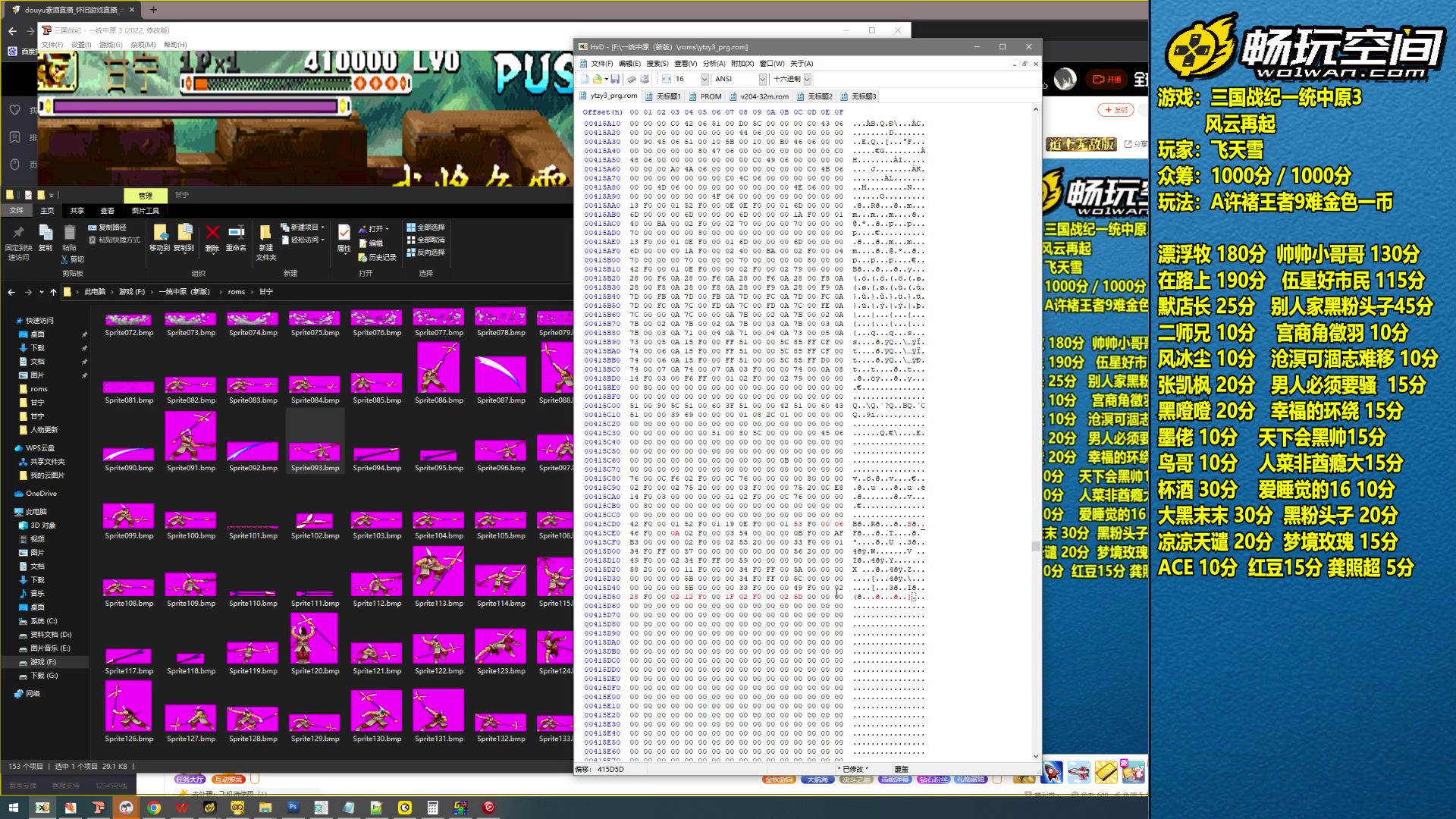This screenshot has height=819, width=1456.
Task: Click 全部选择 select all in ribbon
Action: pos(426,227)
